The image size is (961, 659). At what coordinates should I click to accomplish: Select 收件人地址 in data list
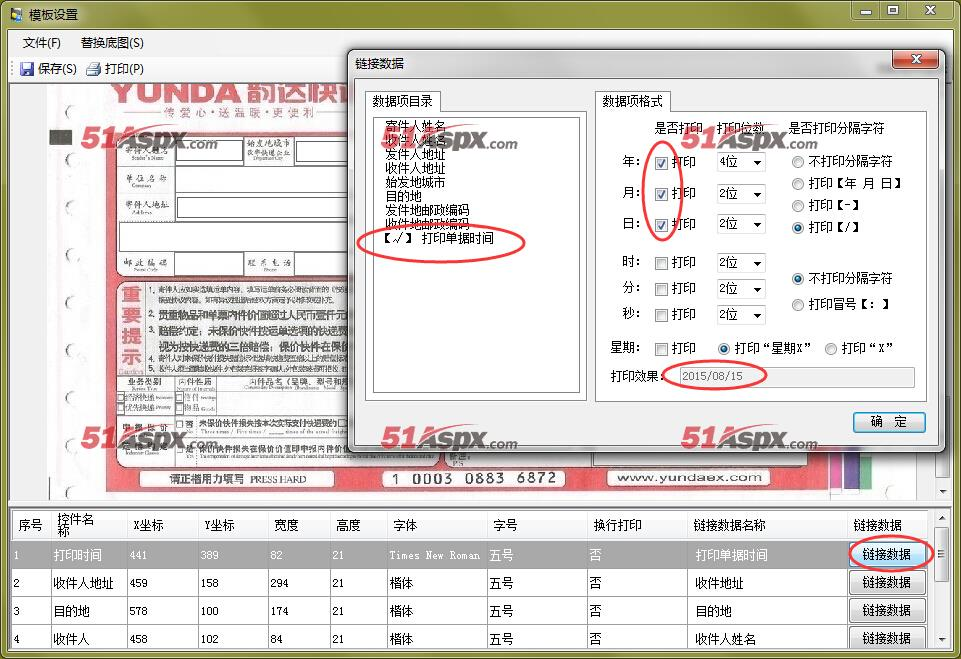pyautogui.click(x=415, y=168)
